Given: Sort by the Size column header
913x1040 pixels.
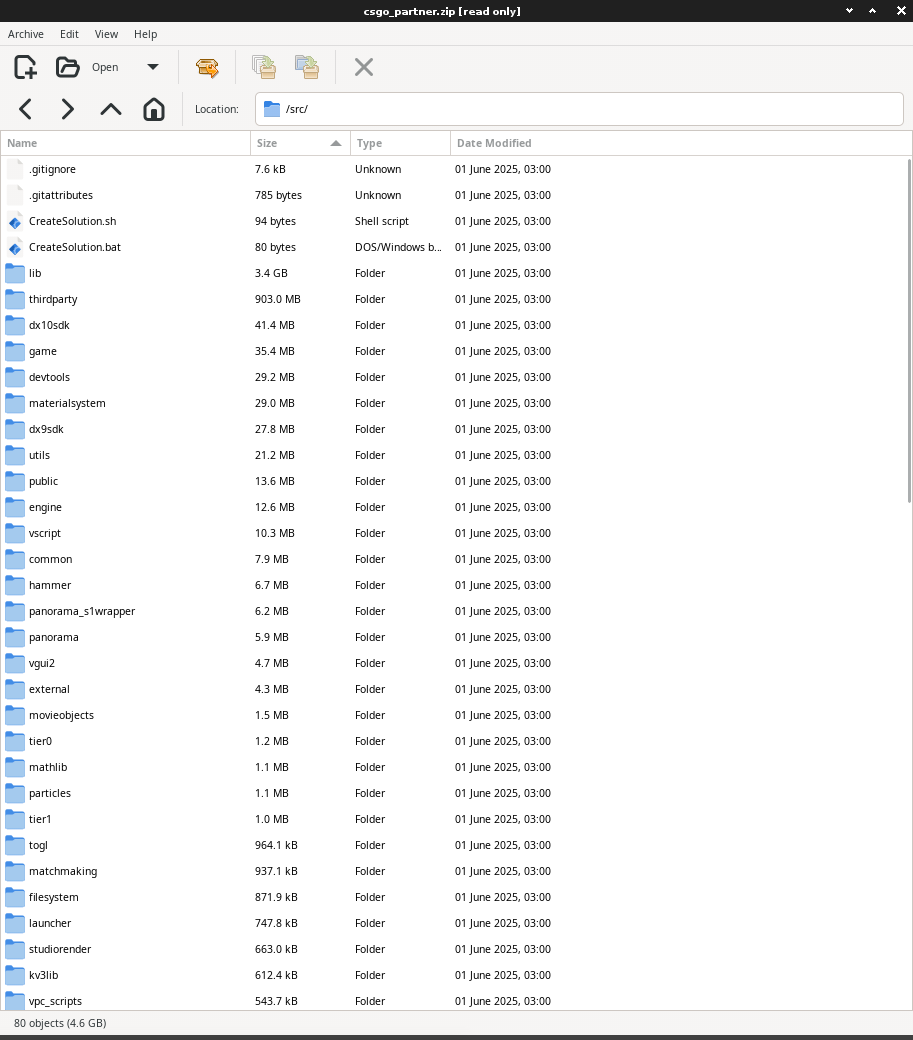Looking at the screenshot, I should pyautogui.click(x=300, y=143).
